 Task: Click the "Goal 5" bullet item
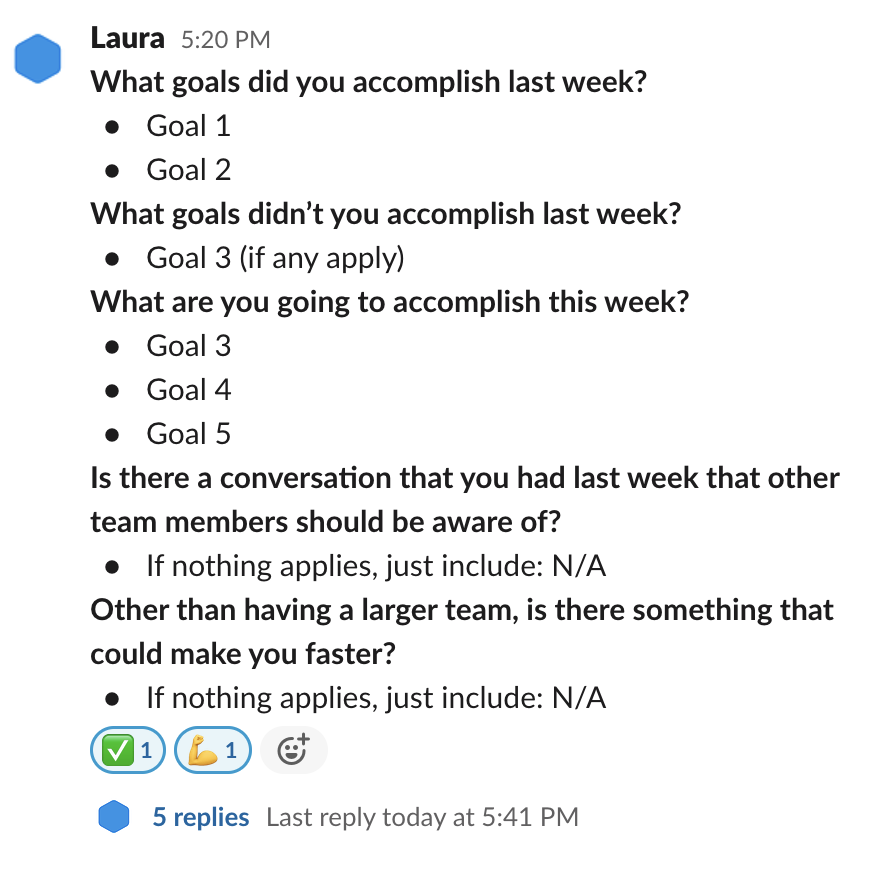[188, 434]
